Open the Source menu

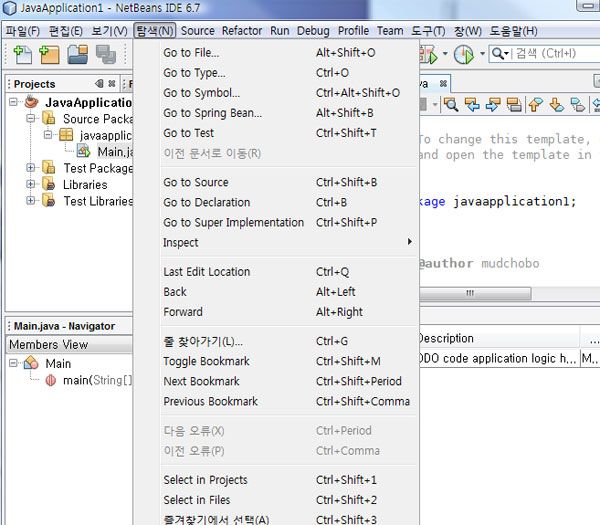coord(197,31)
